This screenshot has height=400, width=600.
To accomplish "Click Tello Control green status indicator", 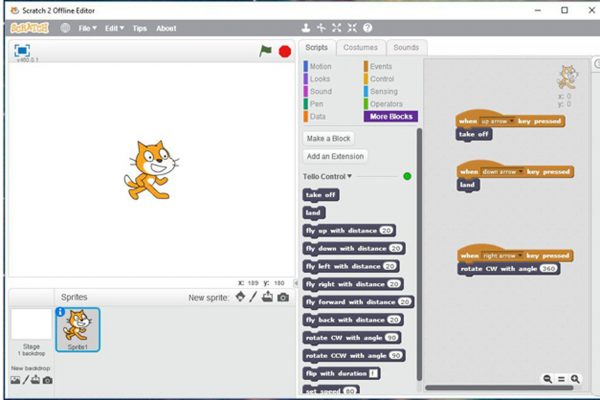I will (x=407, y=176).
